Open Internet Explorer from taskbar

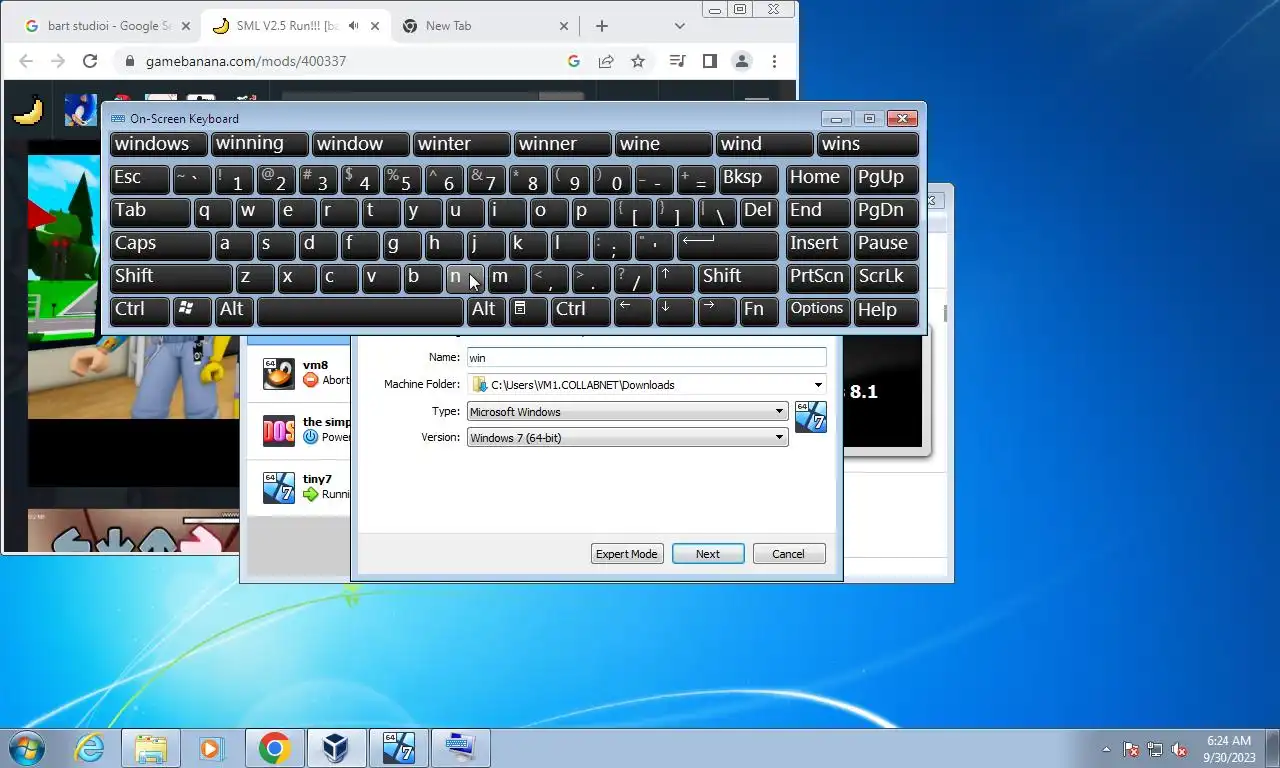click(90, 748)
